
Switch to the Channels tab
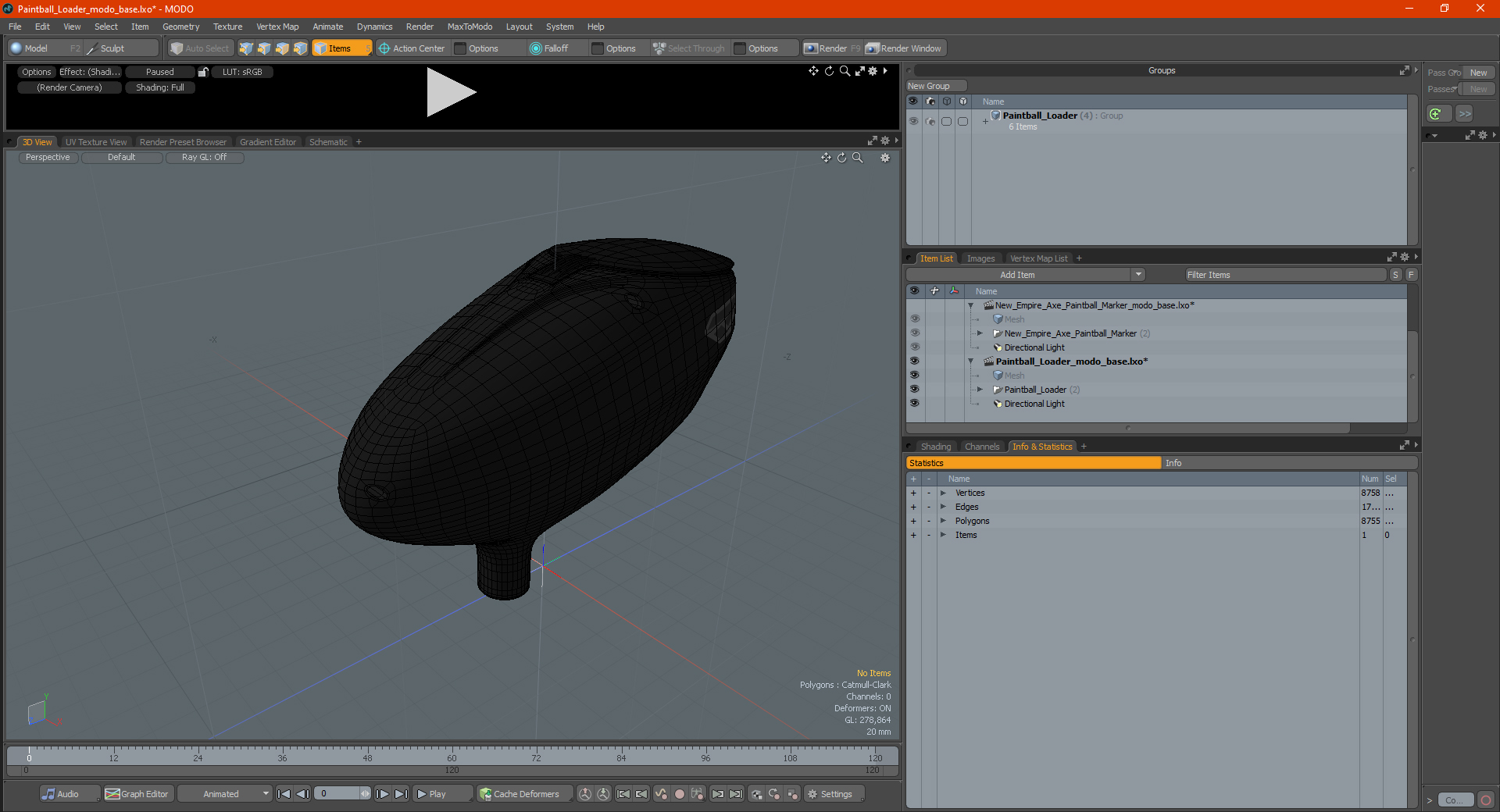click(982, 447)
